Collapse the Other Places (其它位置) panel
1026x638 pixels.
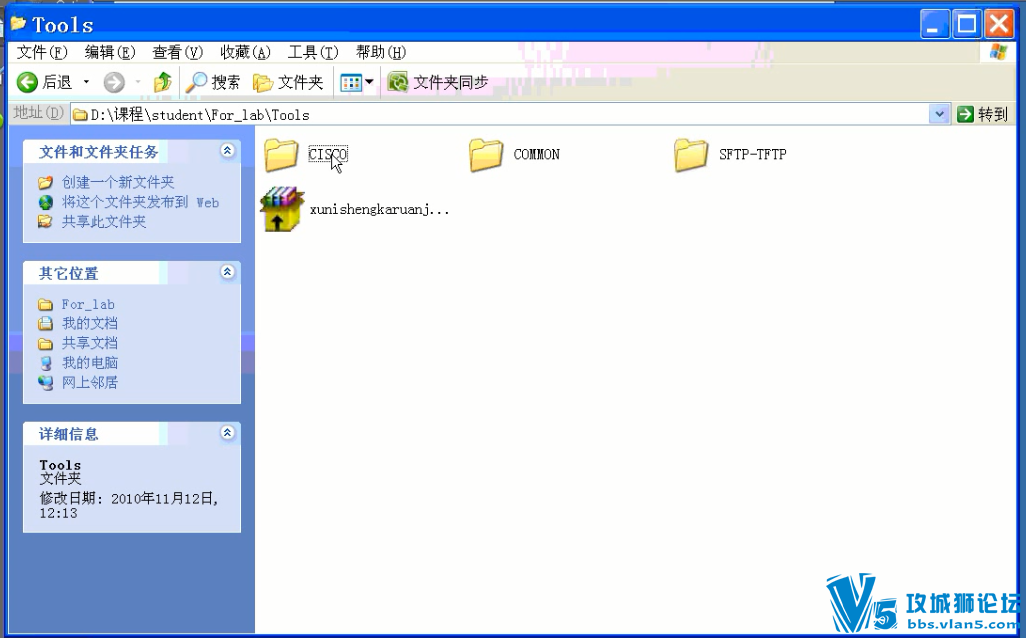click(x=227, y=272)
